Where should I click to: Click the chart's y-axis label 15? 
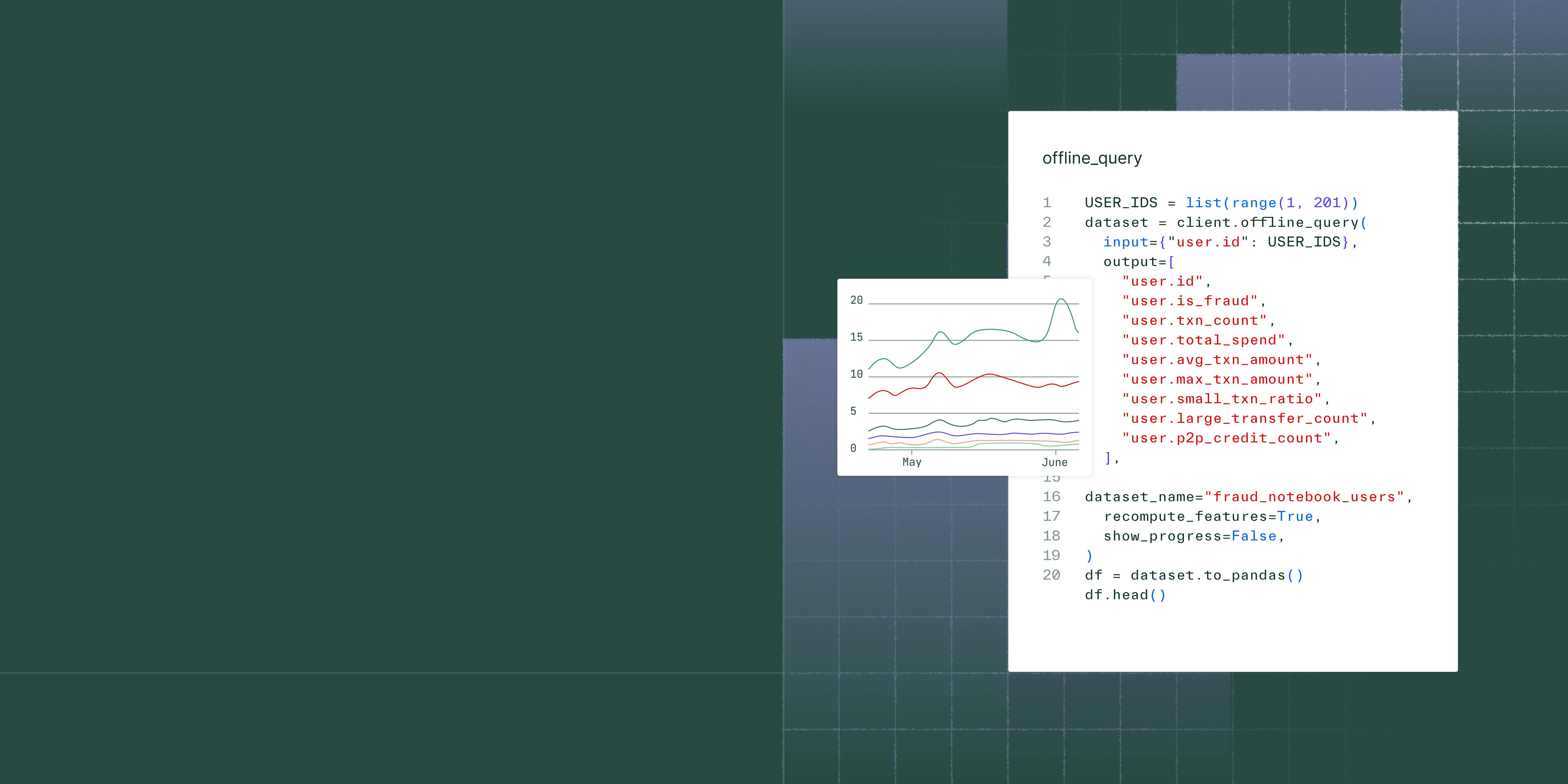click(x=857, y=337)
